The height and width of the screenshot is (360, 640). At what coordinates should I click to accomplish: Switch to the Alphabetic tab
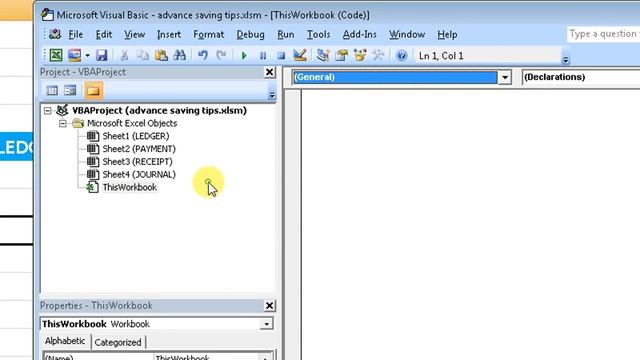[x=65, y=341]
